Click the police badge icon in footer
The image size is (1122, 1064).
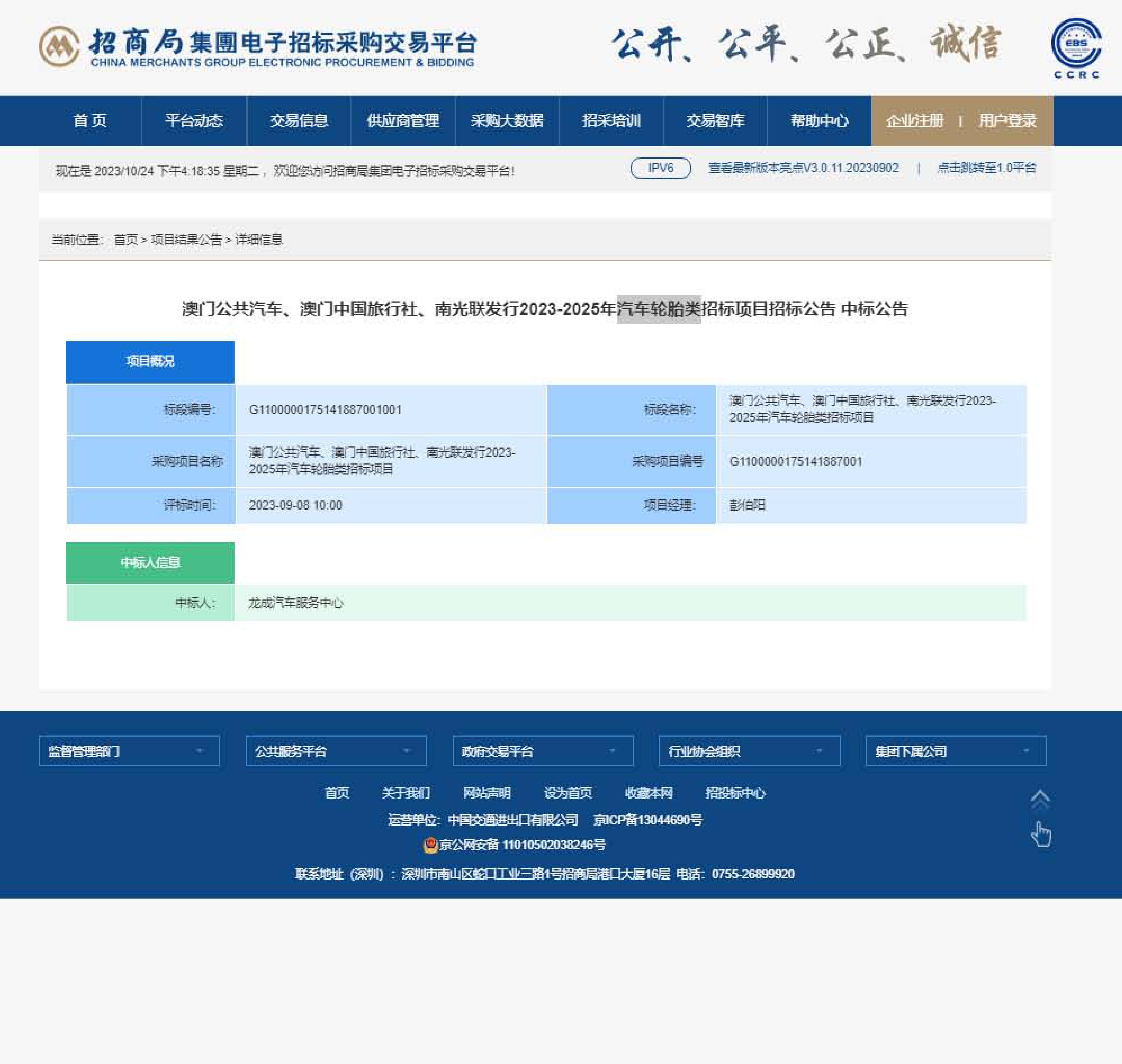pyautogui.click(x=431, y=845)
